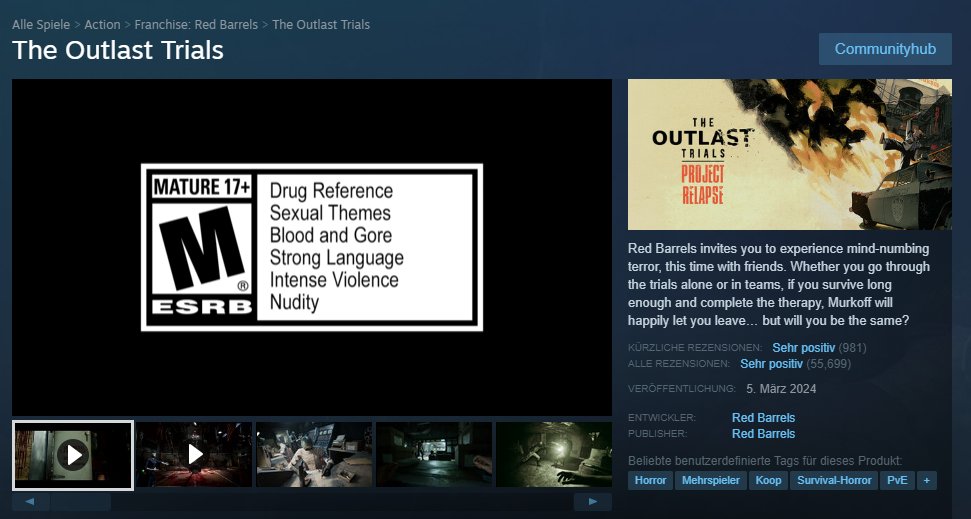Play the second trailer thumbnail
This screenshot has height=519, width=971.
[x=194, y=455]
